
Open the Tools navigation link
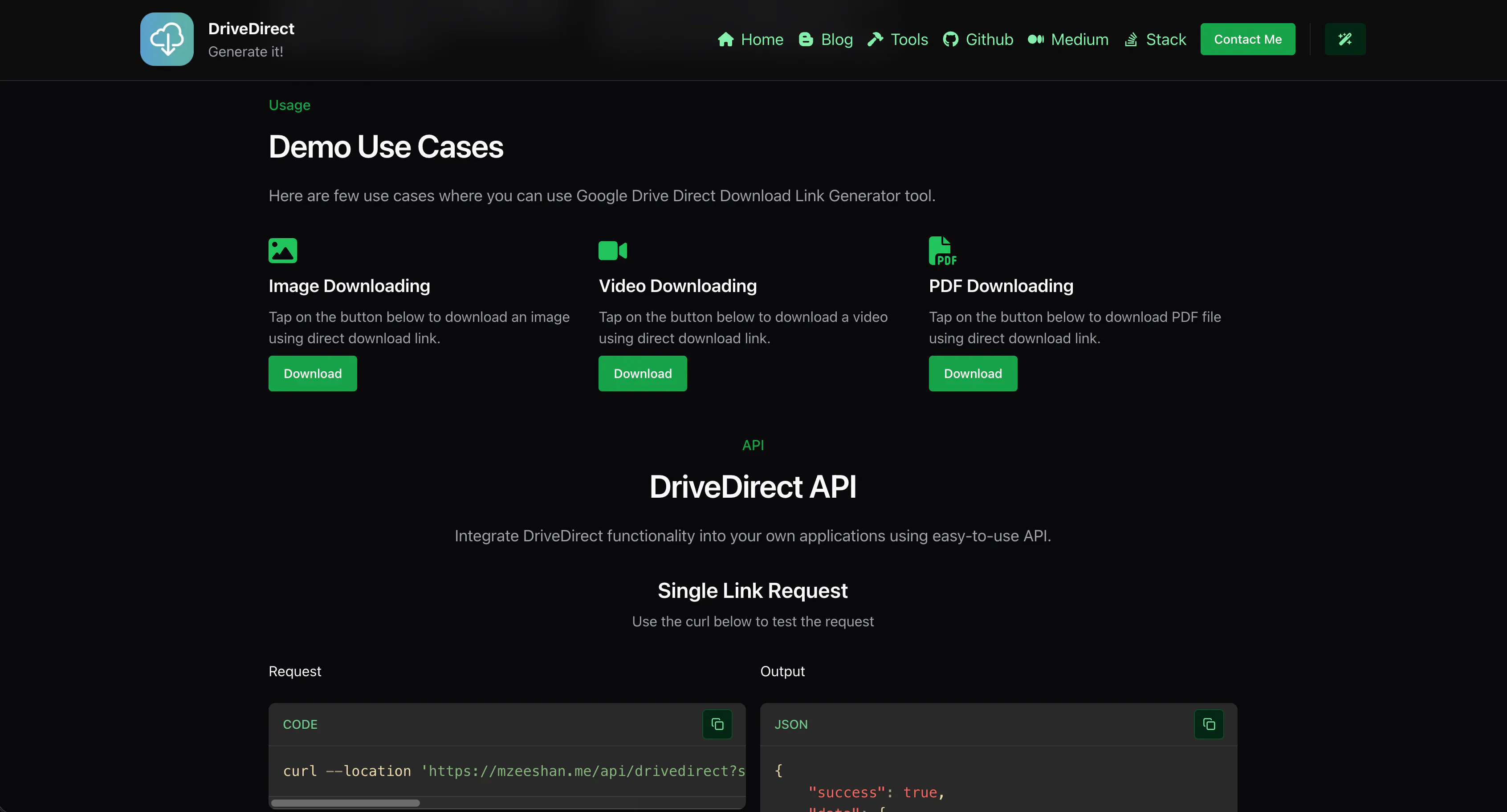click(897, 39)
